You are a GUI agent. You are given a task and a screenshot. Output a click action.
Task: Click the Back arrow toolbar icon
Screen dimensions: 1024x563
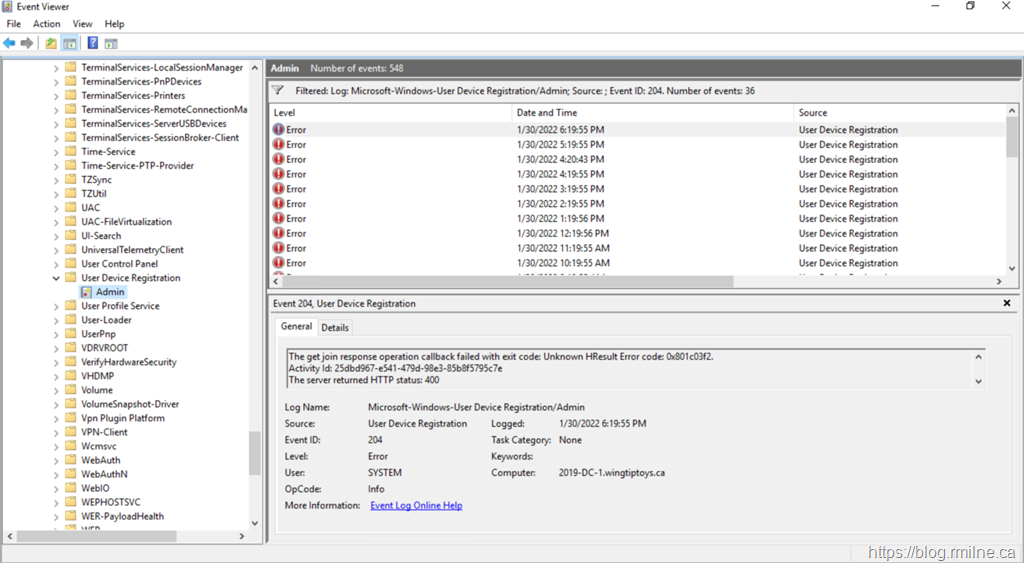pos(9,43)
